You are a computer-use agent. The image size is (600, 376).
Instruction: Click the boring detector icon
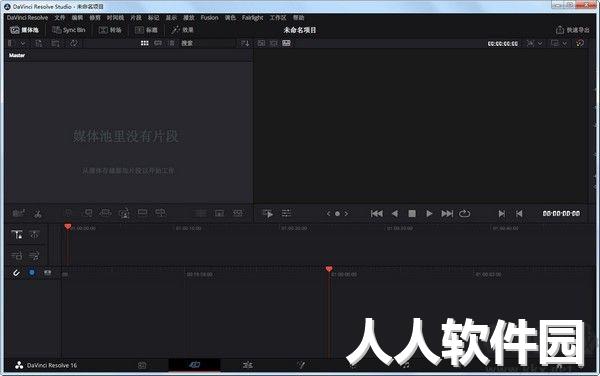coord(19,213)
